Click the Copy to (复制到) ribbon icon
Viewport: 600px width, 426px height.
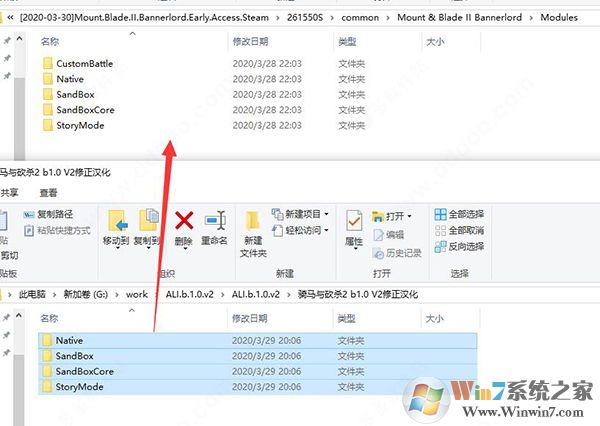pyautogui.click(x=149, y=220)
